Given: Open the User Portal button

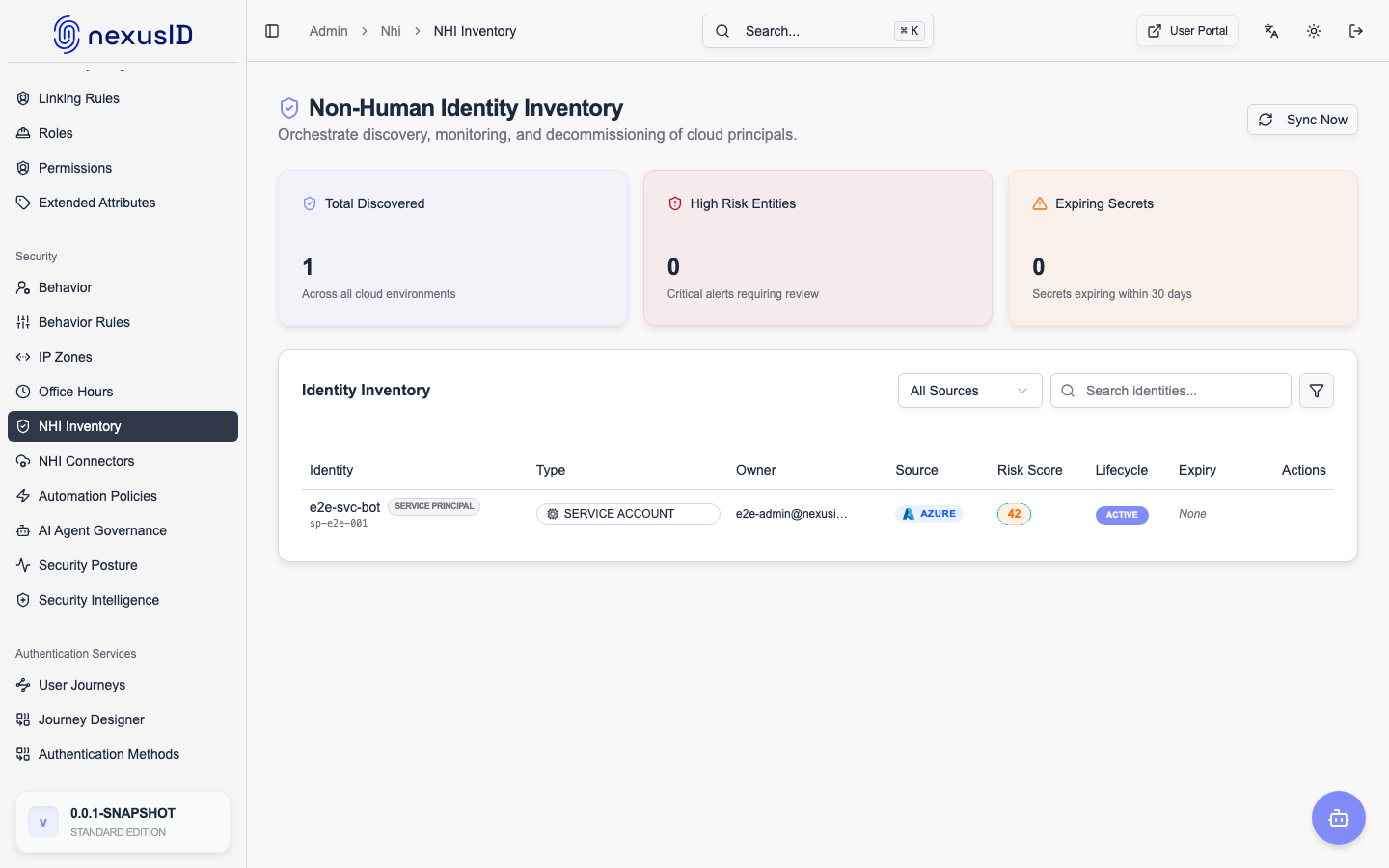Looking at the screenshot, I should coord(1187,31).
